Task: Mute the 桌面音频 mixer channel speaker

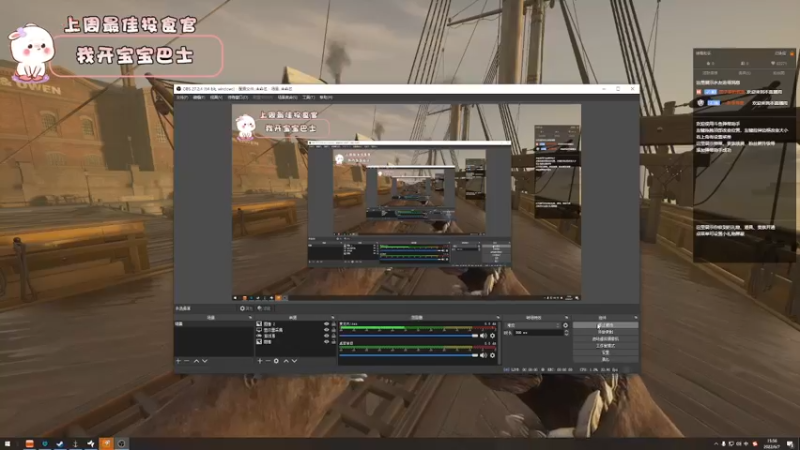Action: click(x=483, y=355)
